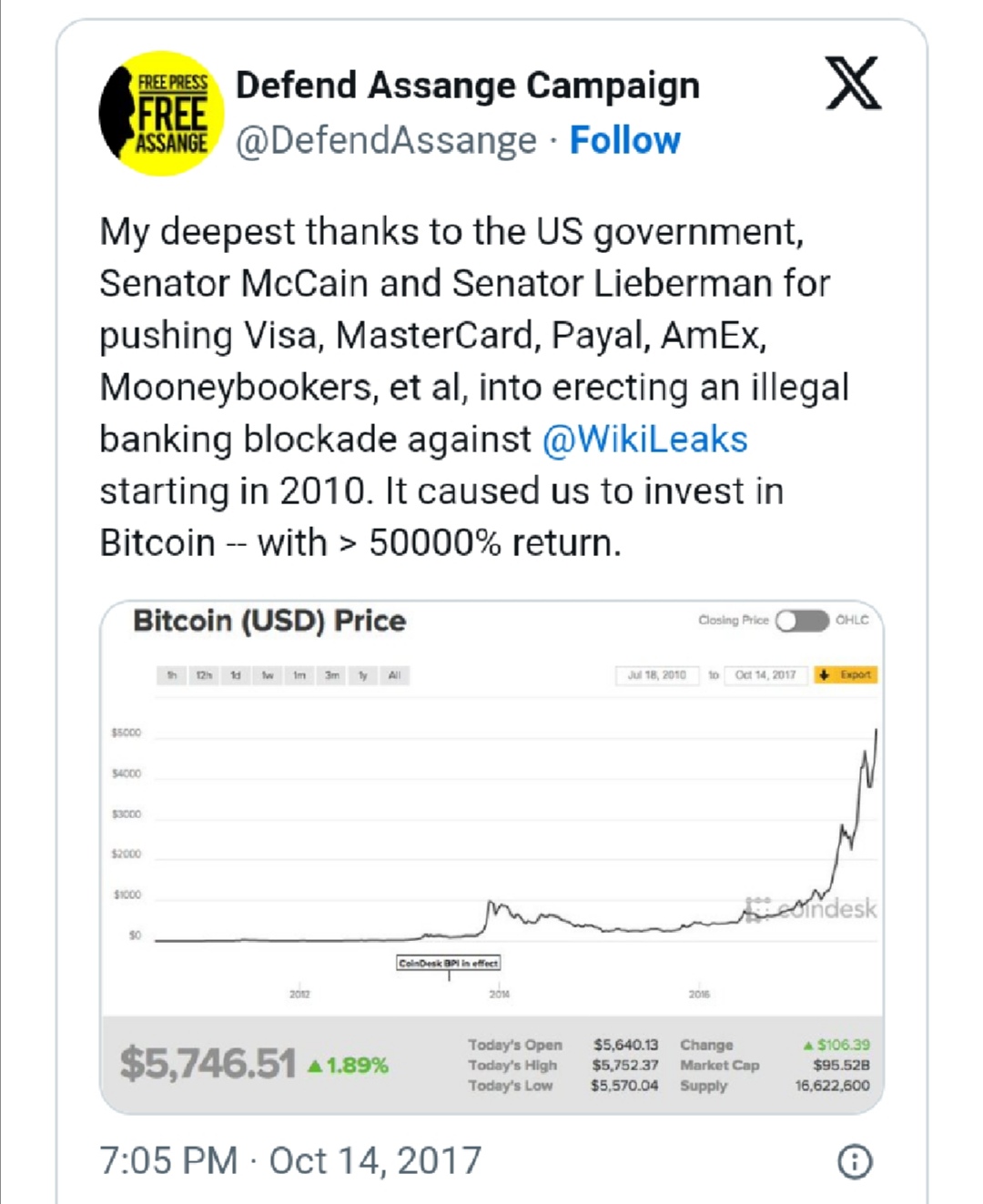Click the Follow link
983x1204 pixels.
coord(624,141)
